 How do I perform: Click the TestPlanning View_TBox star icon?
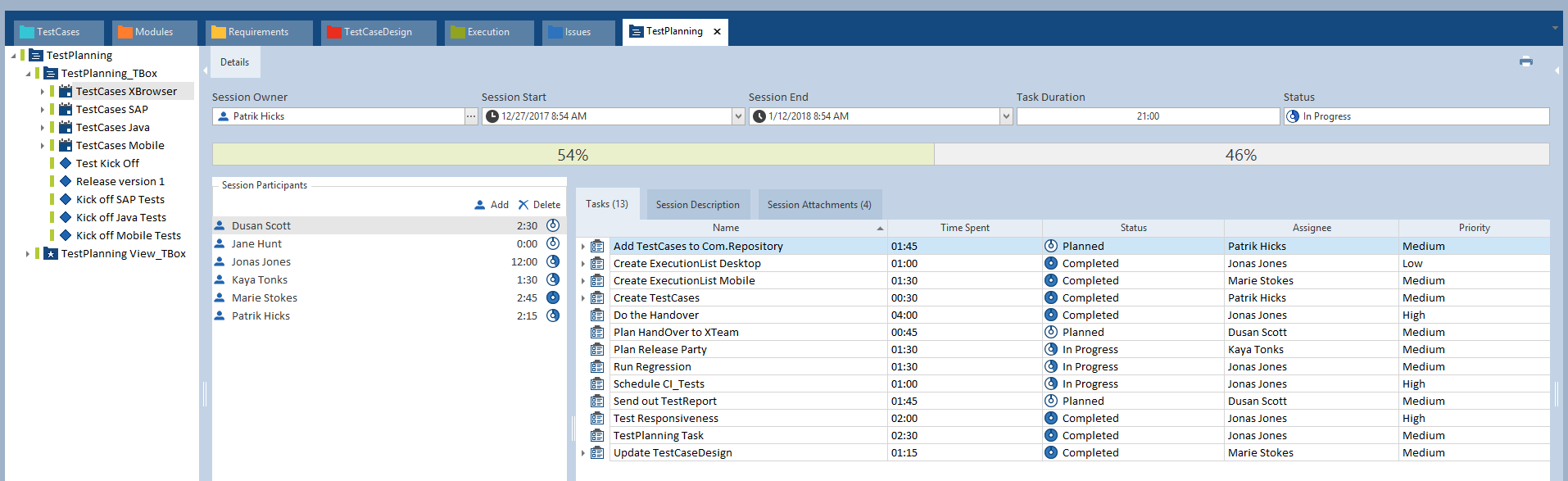click(x=51, y=254)
